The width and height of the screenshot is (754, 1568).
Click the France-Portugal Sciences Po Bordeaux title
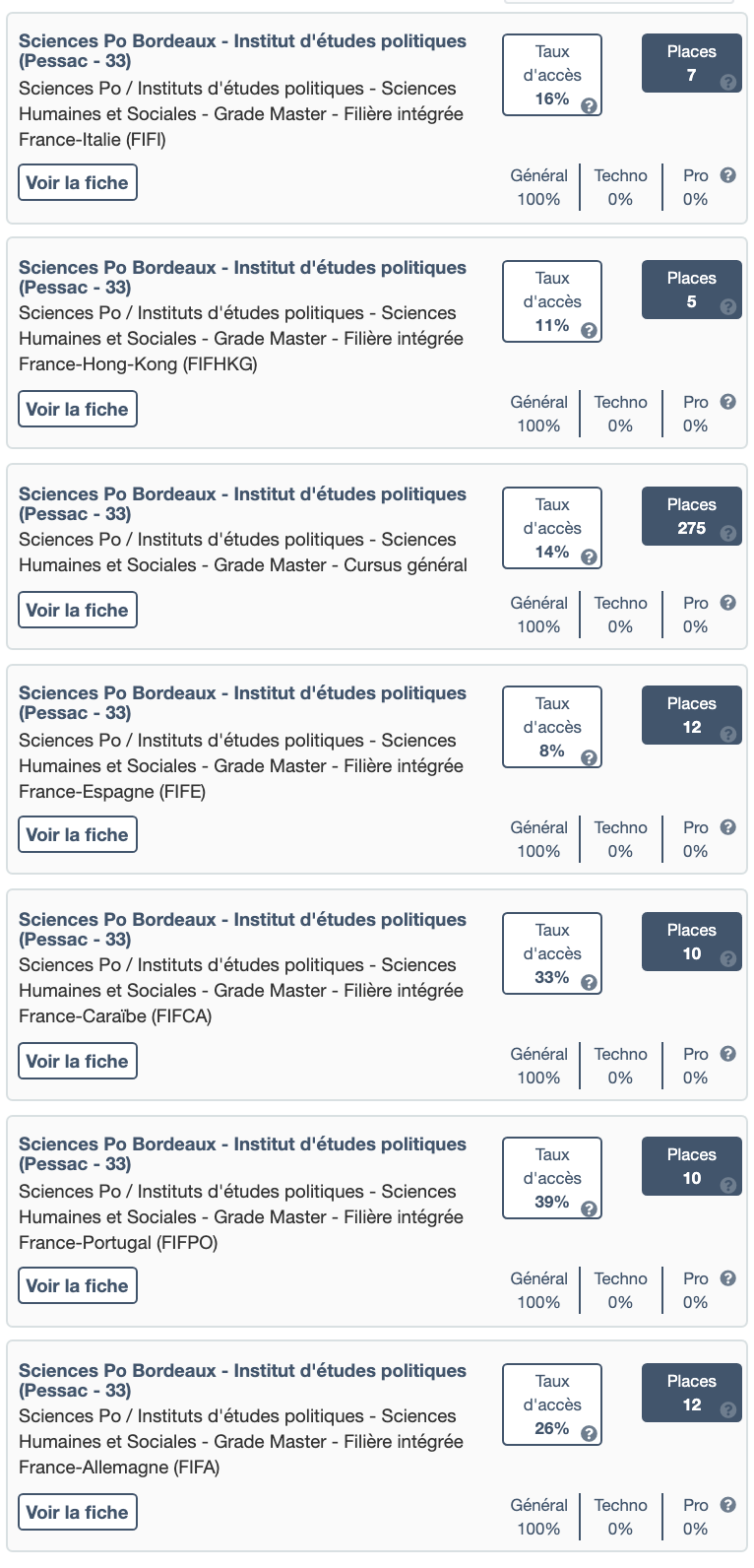(242, 1153)
